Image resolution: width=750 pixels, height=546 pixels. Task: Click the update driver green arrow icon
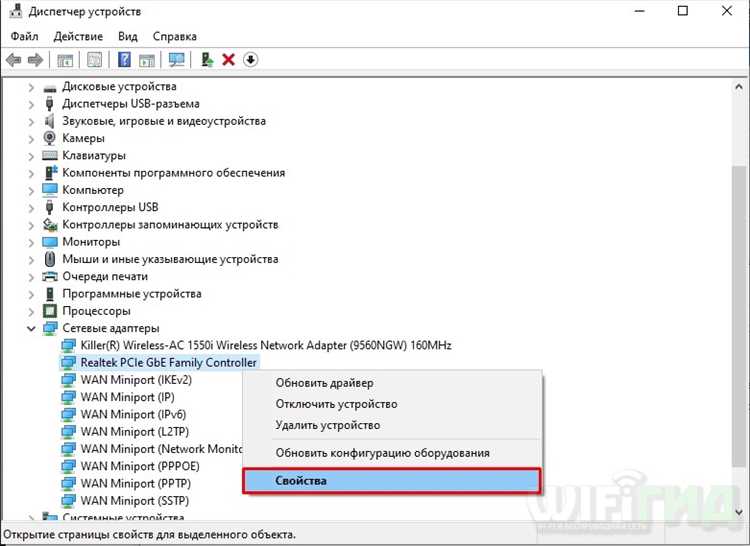coord(207,60)
